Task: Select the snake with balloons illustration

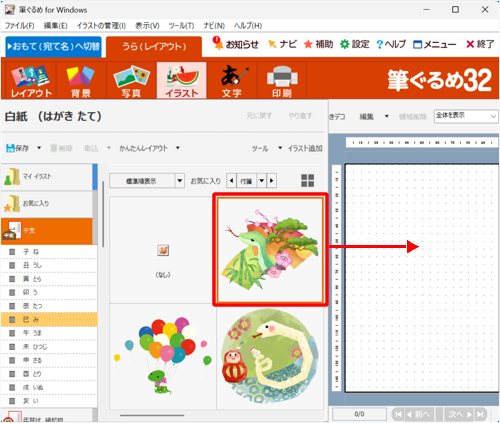Action: tap(163, 356)
